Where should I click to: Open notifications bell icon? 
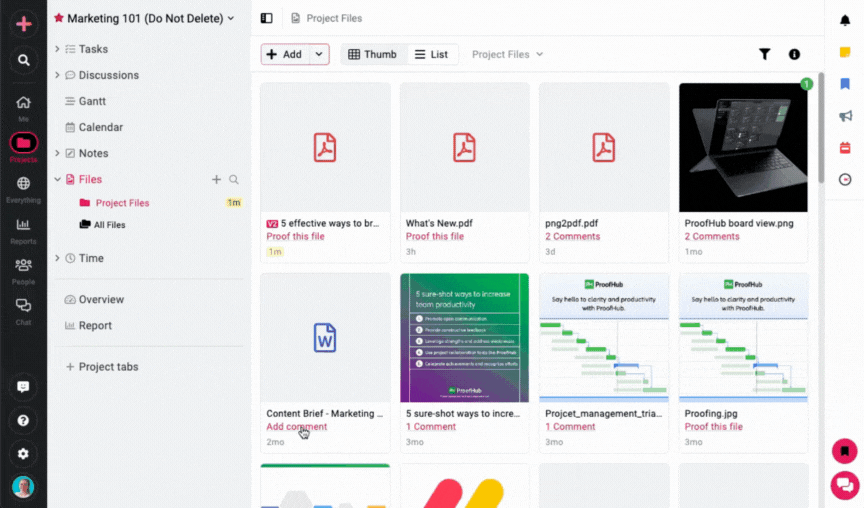pos(845,20)
